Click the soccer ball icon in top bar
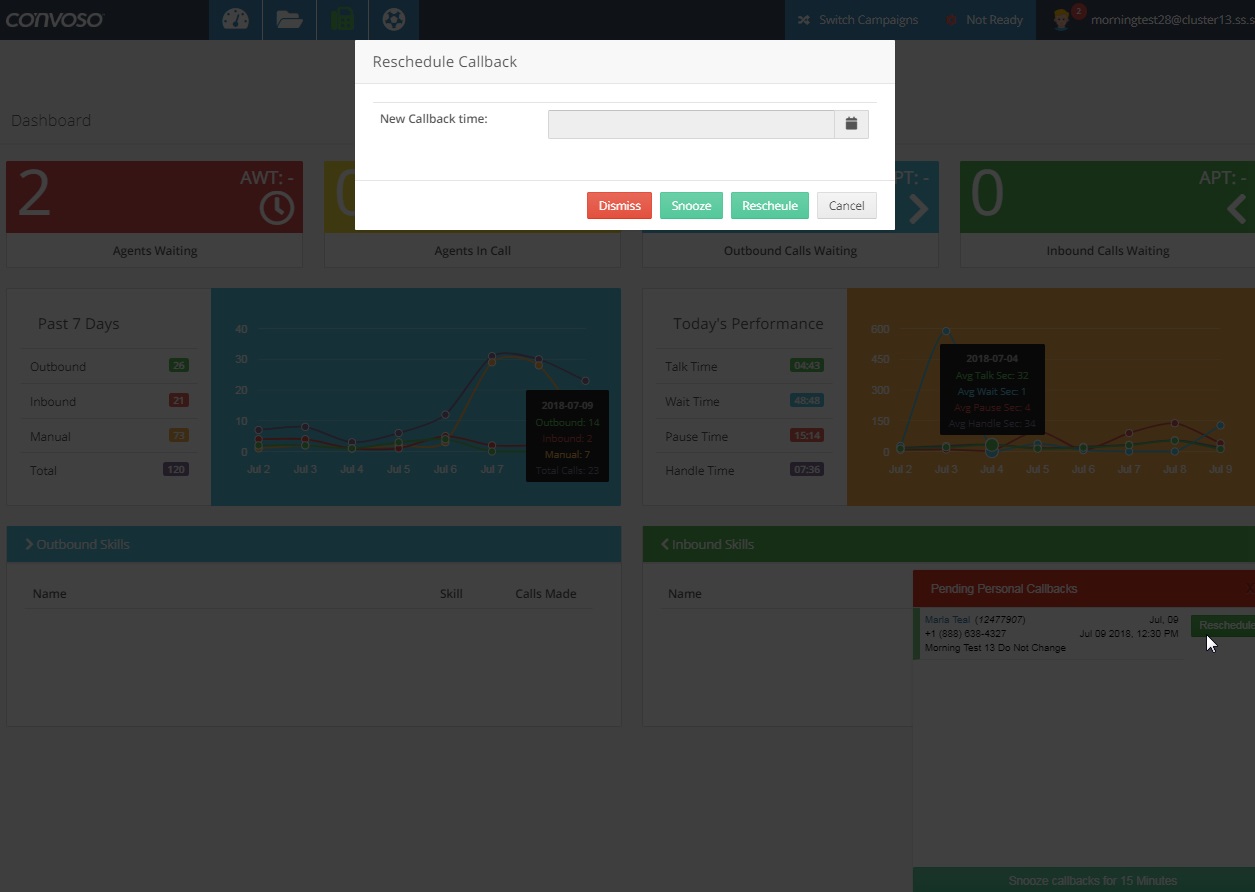This screenshot has width=1255, height=892. (394, 20)
